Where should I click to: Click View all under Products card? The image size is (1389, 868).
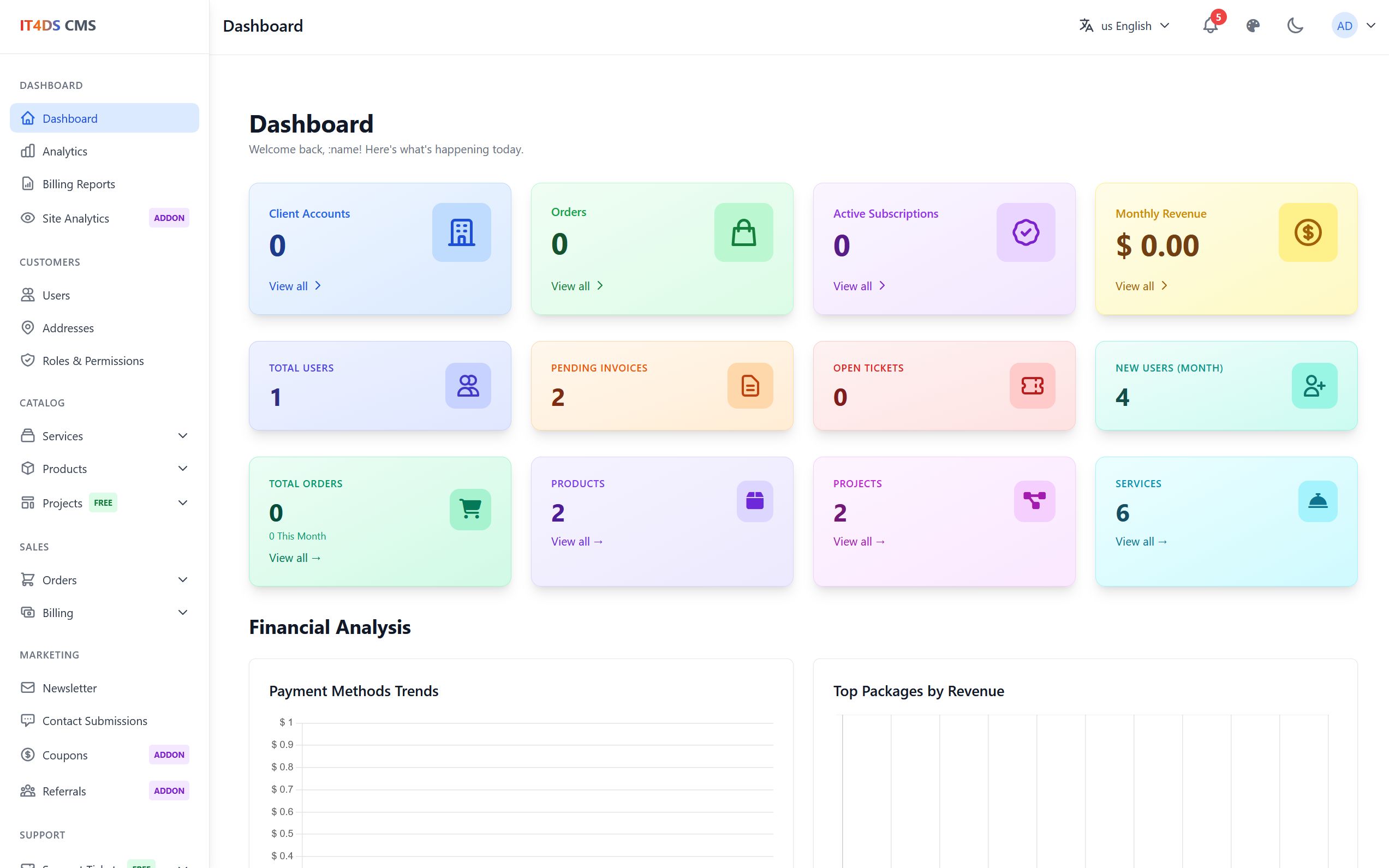point(576,541)
